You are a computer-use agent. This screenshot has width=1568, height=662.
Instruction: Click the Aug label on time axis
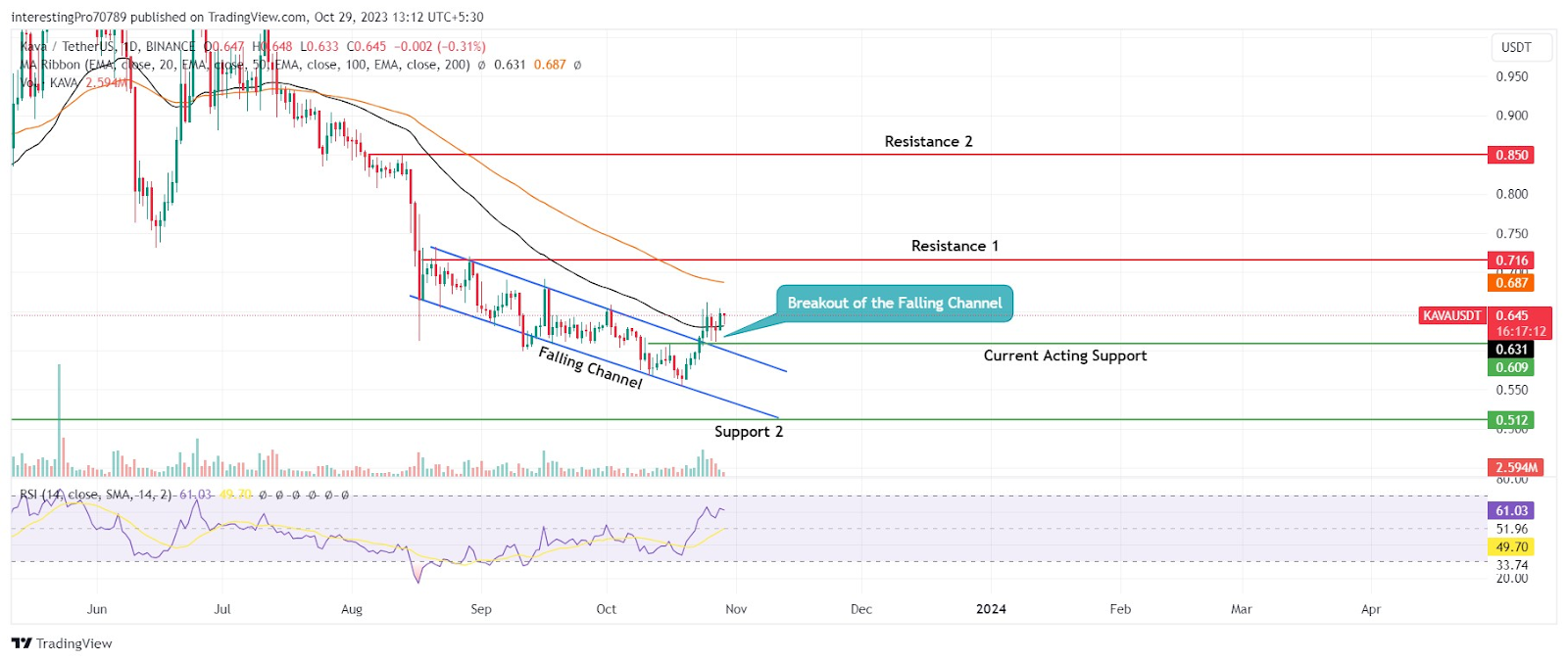(352, 609)
